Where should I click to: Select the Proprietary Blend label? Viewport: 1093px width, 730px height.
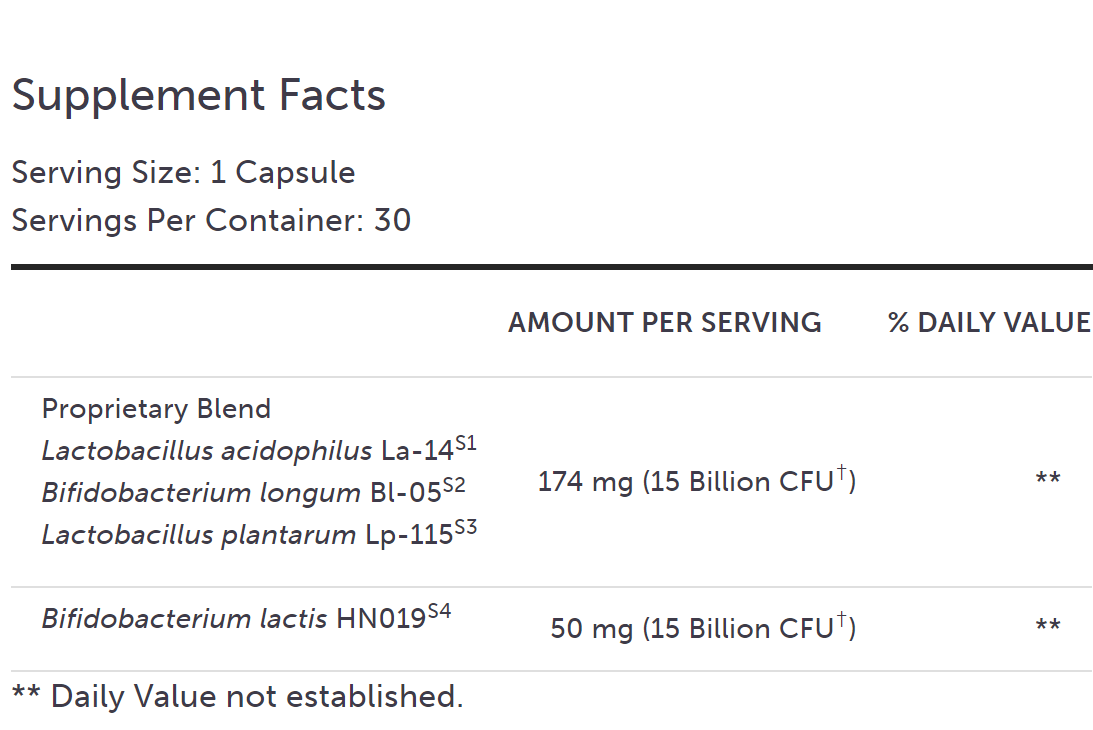156,409
